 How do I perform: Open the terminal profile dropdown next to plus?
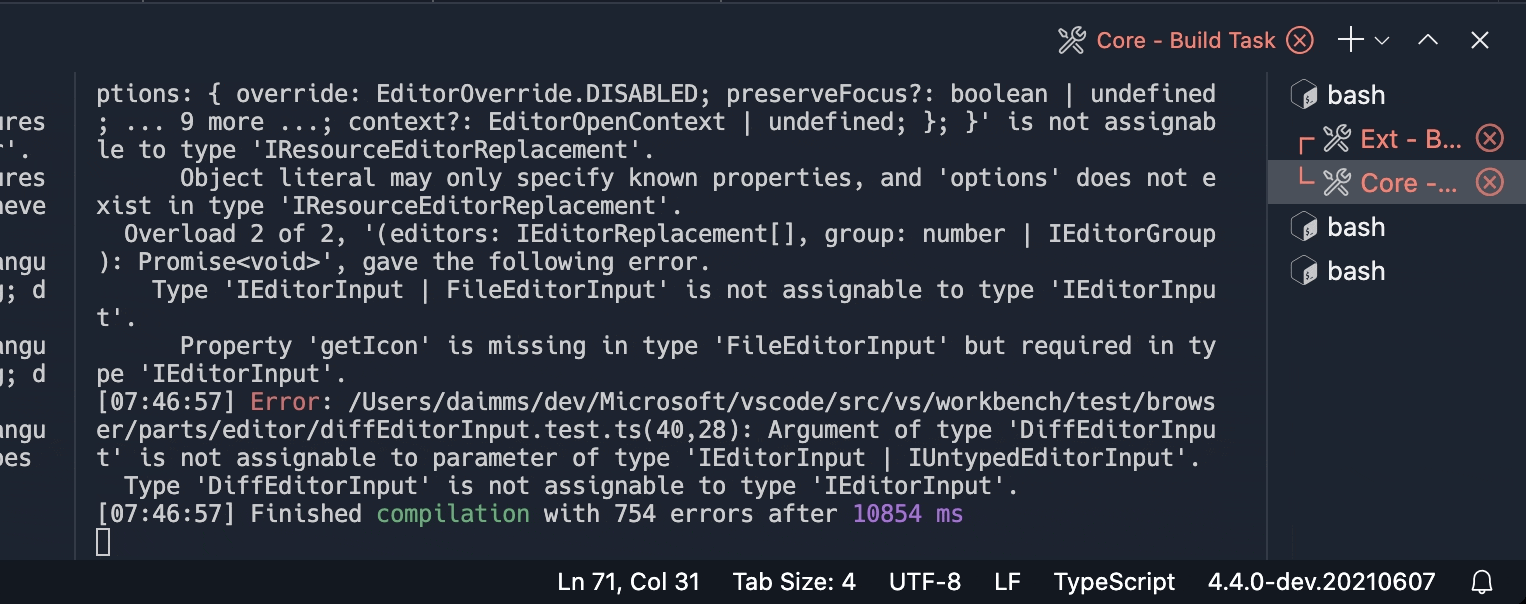pos(1380,40)
